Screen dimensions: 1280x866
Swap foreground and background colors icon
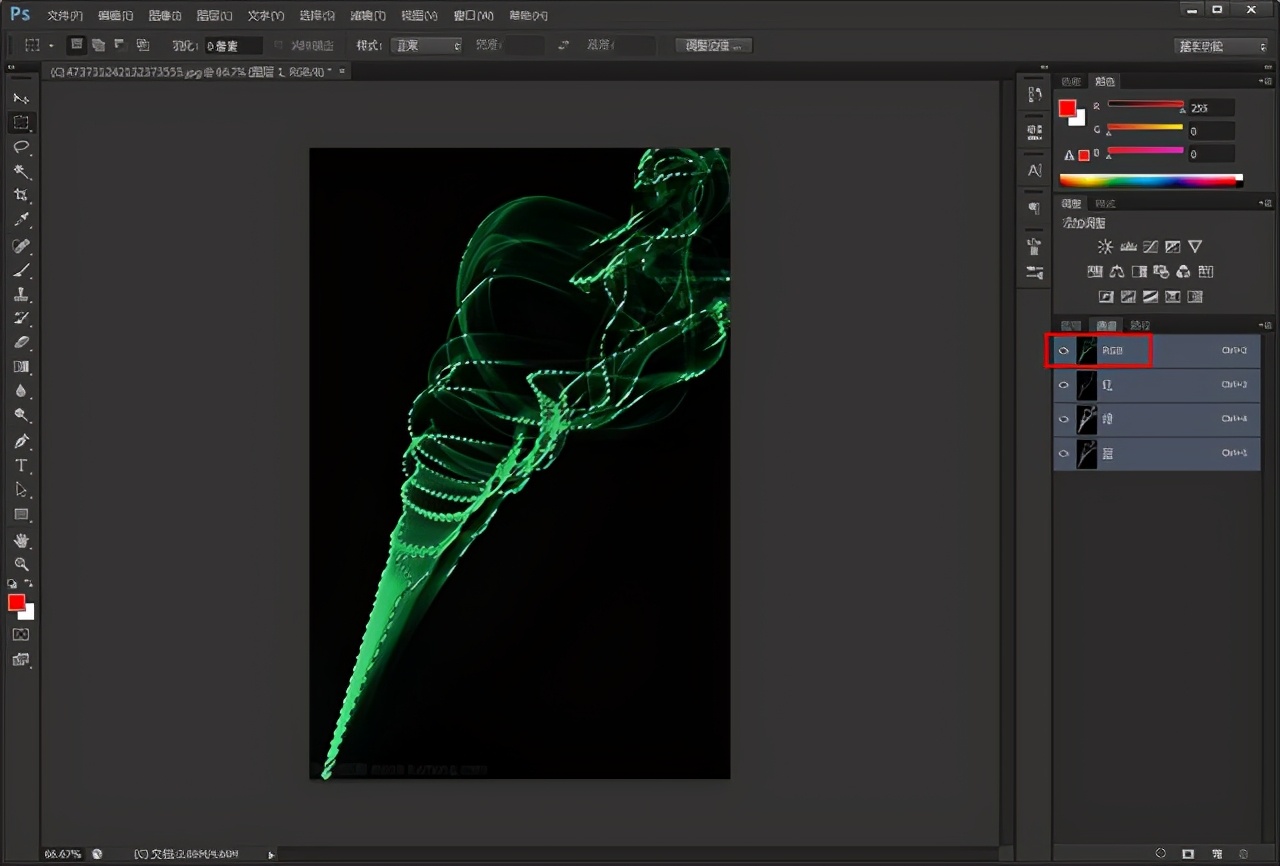pos(29,584)
